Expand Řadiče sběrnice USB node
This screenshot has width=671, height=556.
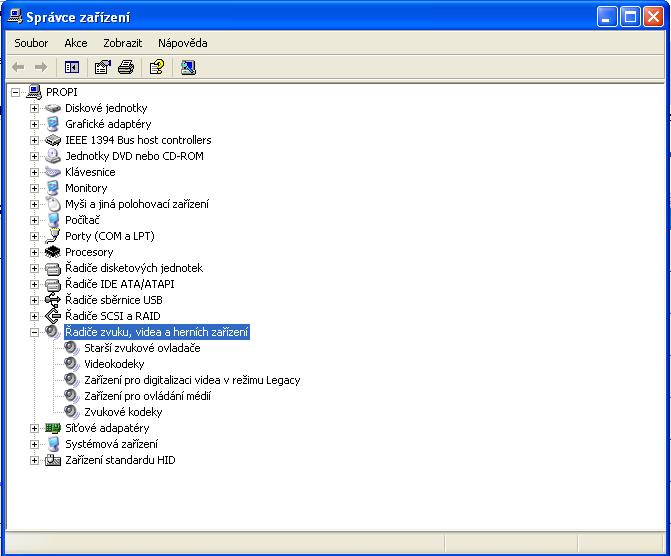click(x=34, y=300)
